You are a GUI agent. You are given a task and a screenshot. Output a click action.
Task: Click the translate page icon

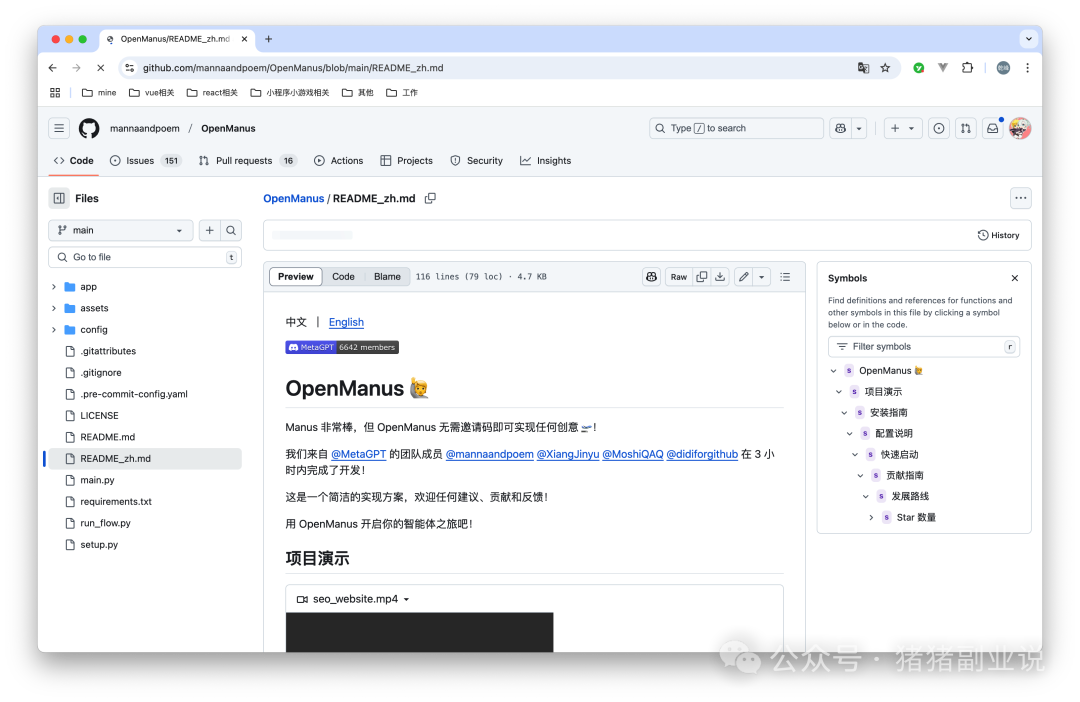click(863, 68)
